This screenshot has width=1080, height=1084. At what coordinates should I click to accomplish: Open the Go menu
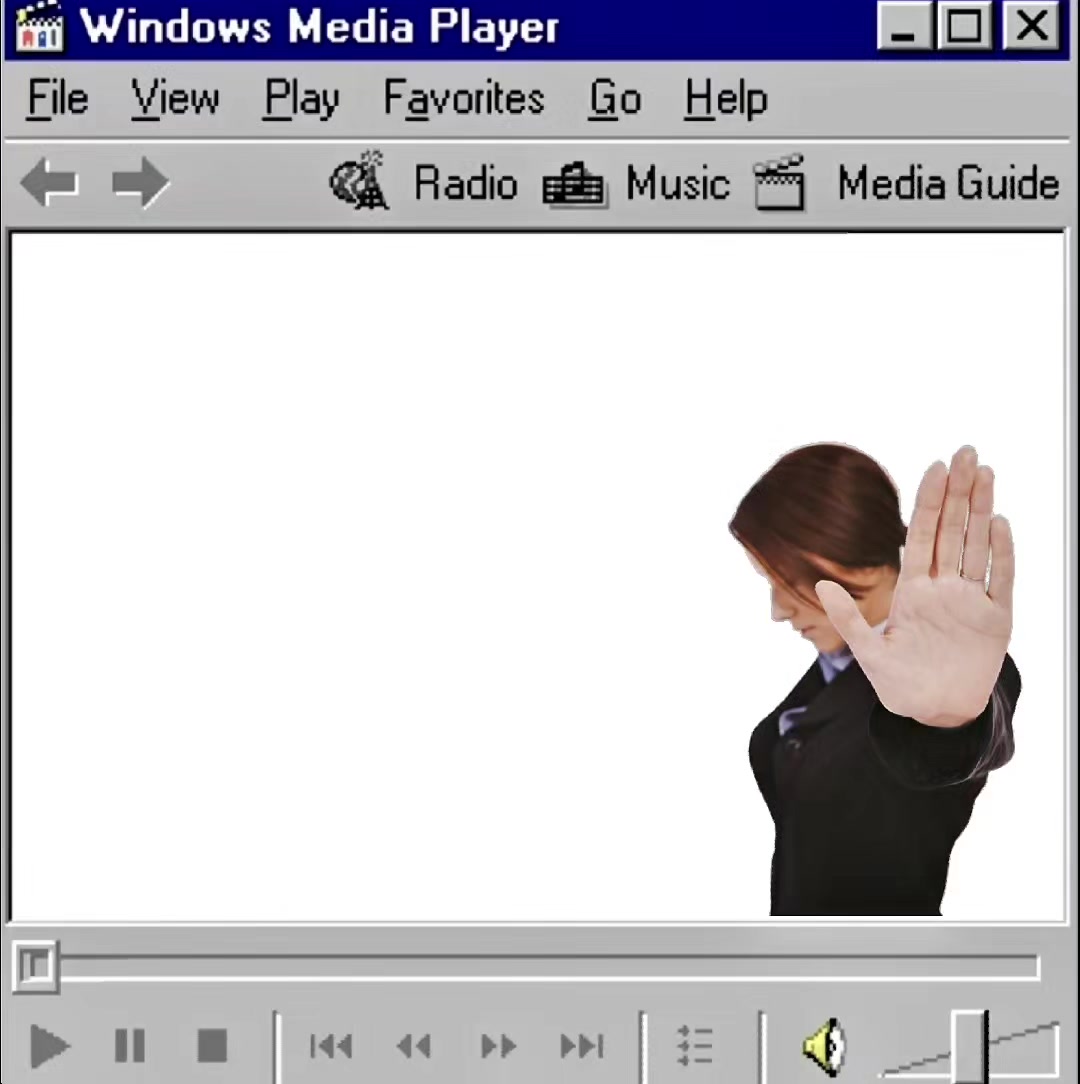tap(615, 99)
